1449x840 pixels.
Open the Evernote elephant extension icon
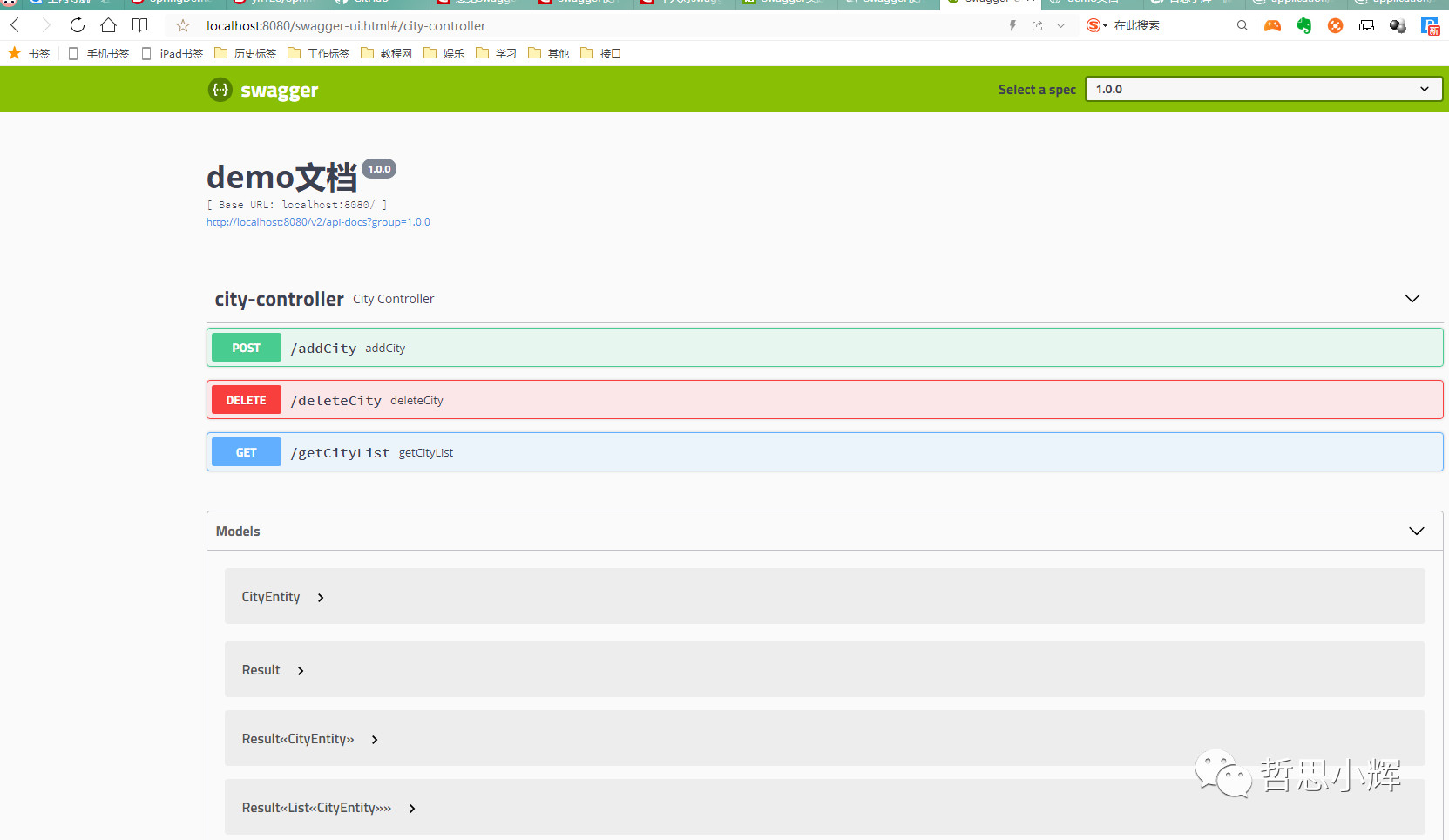[x=1304, y=26]
